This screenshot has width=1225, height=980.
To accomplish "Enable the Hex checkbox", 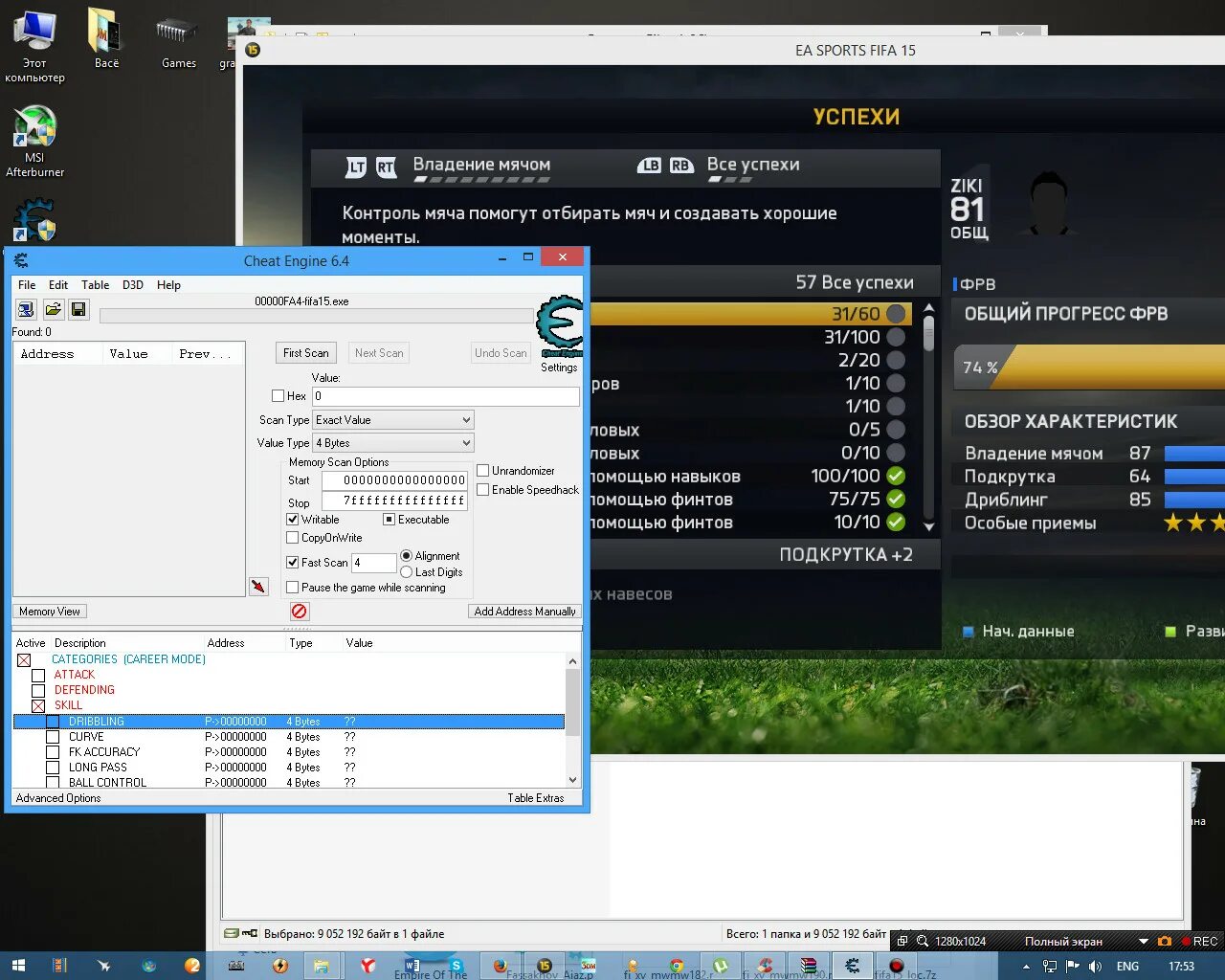I will (278, 395).
